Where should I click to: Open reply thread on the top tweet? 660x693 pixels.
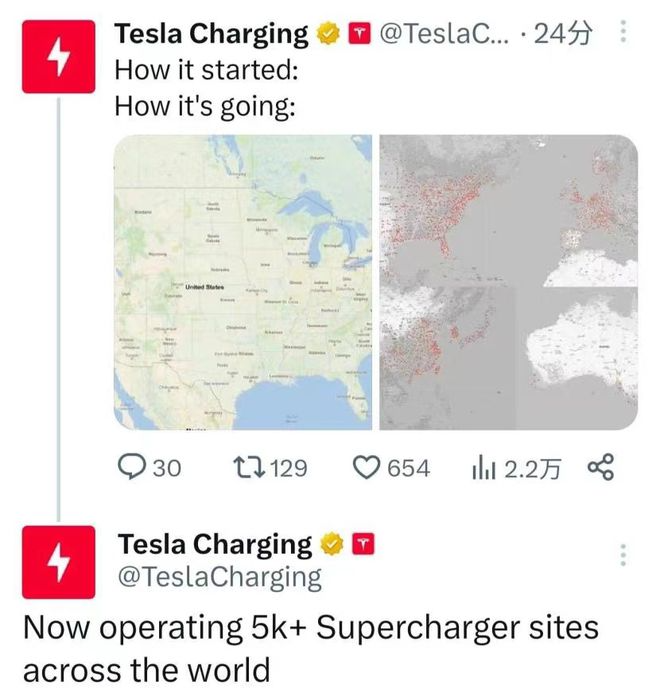(133, 468)
